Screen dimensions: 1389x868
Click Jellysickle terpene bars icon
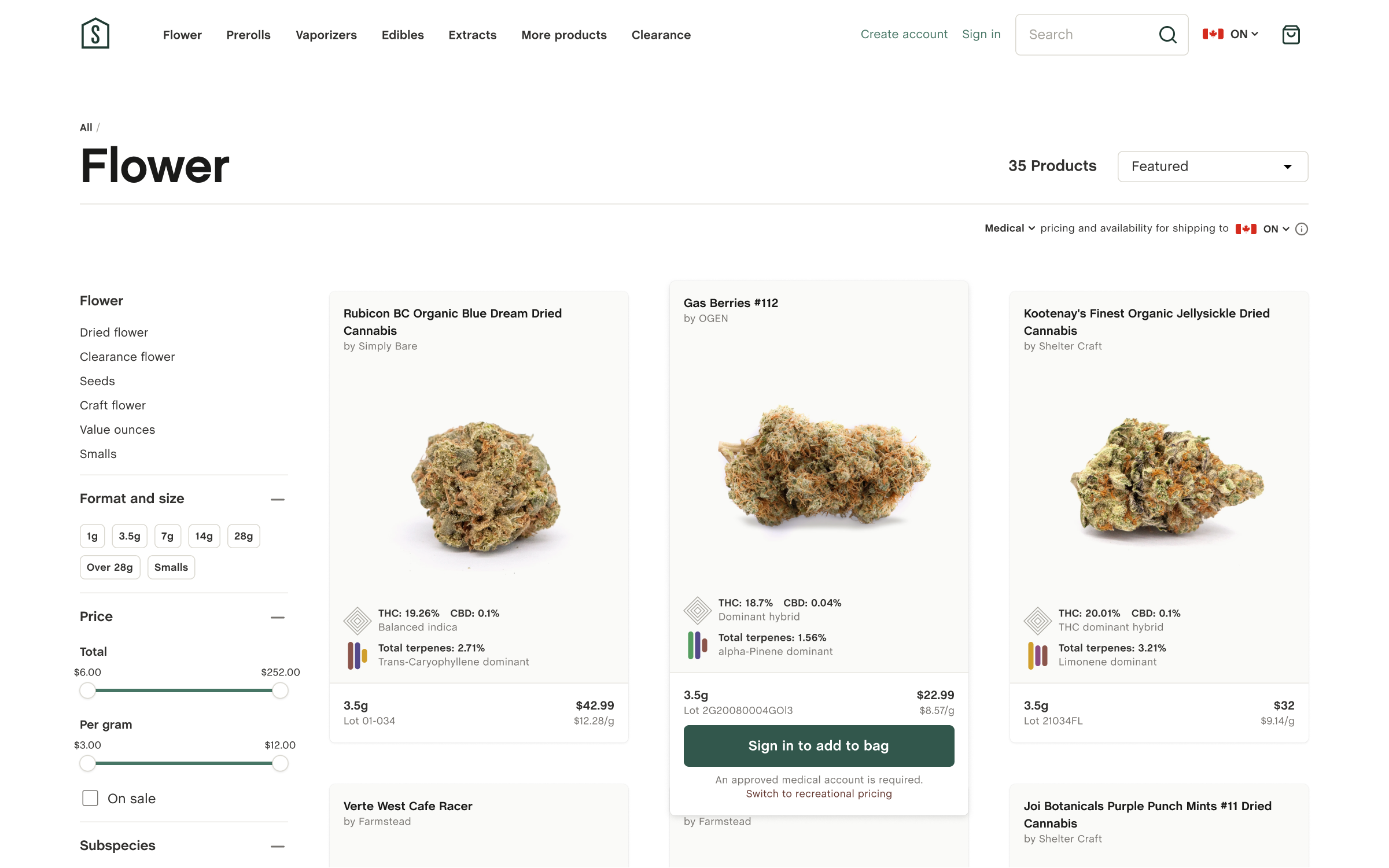coord(1037,655)
